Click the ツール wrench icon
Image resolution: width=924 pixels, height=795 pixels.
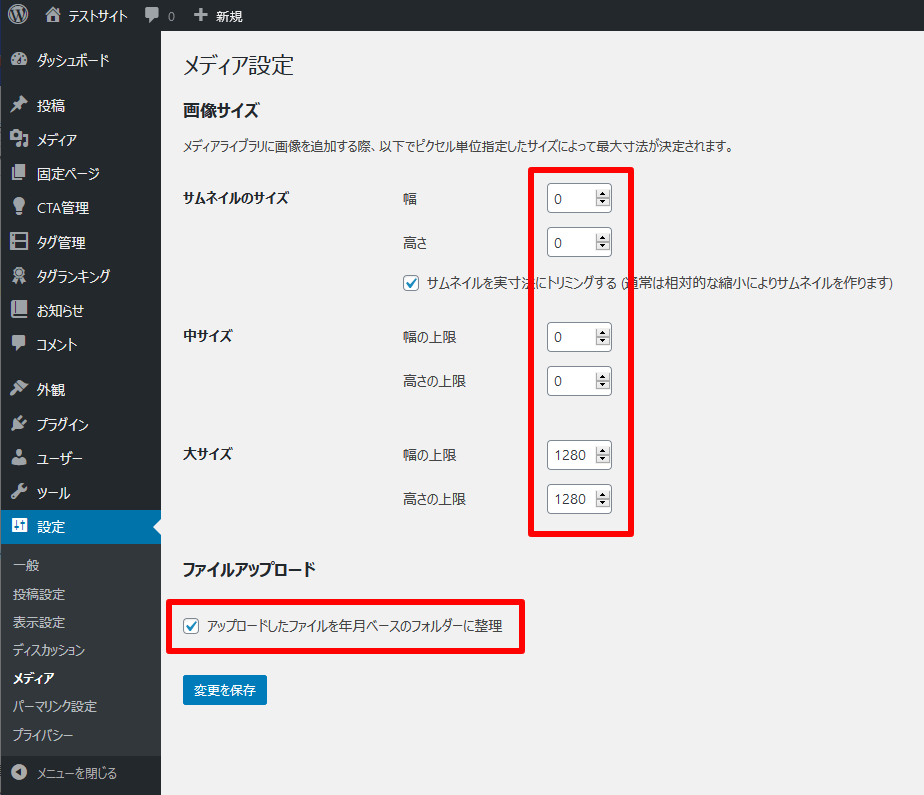[x=19, y=491]
